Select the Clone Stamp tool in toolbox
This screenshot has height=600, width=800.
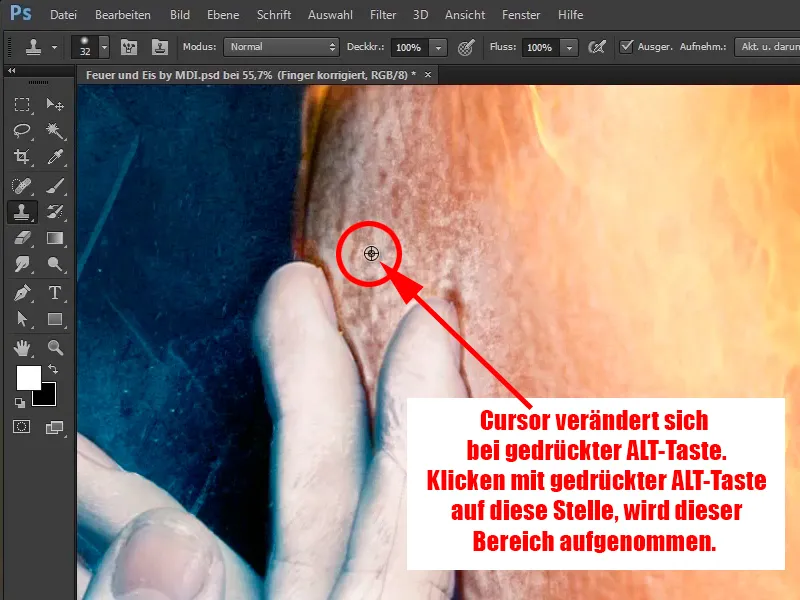21,212
